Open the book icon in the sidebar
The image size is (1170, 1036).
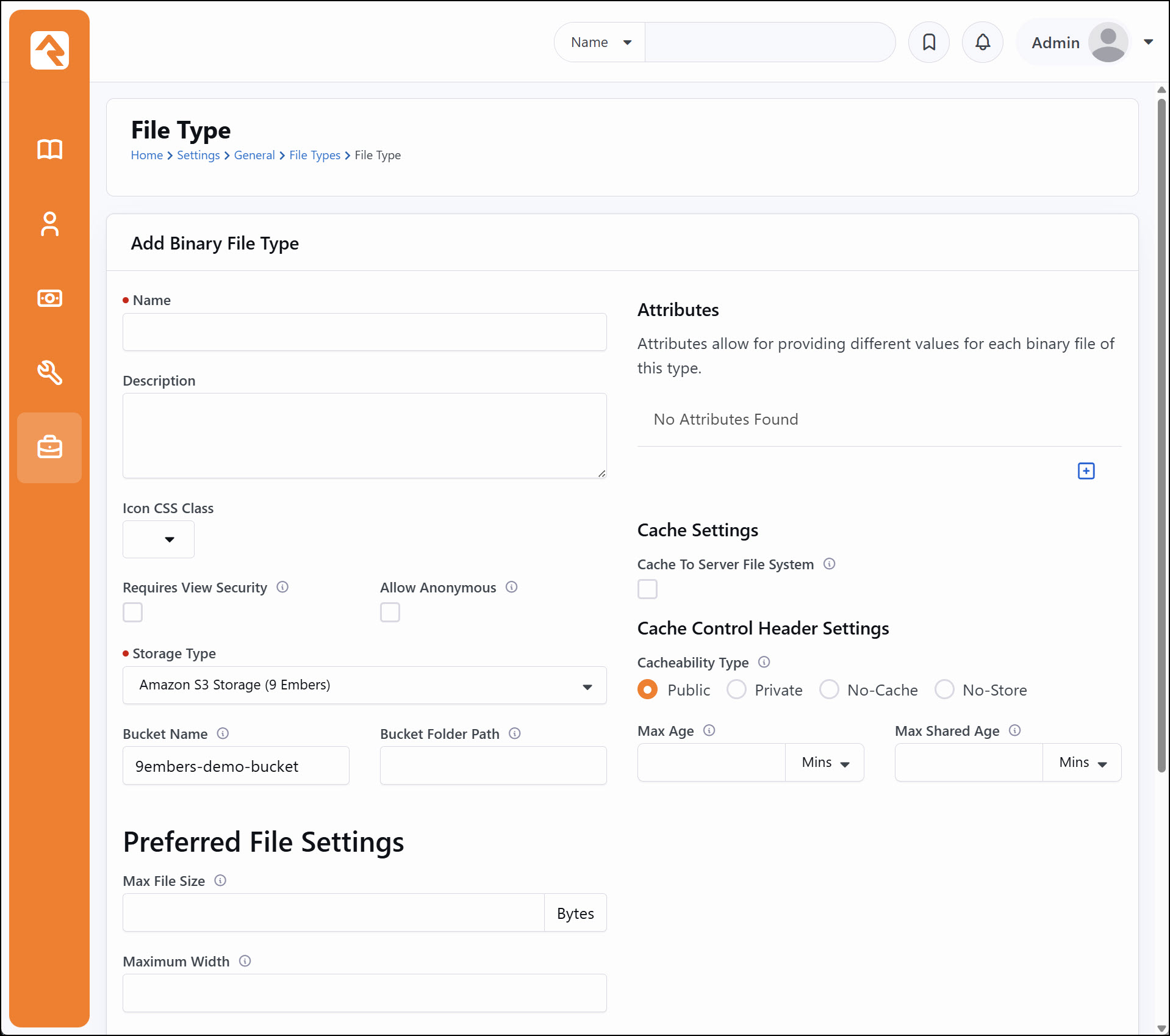point(49,149)
